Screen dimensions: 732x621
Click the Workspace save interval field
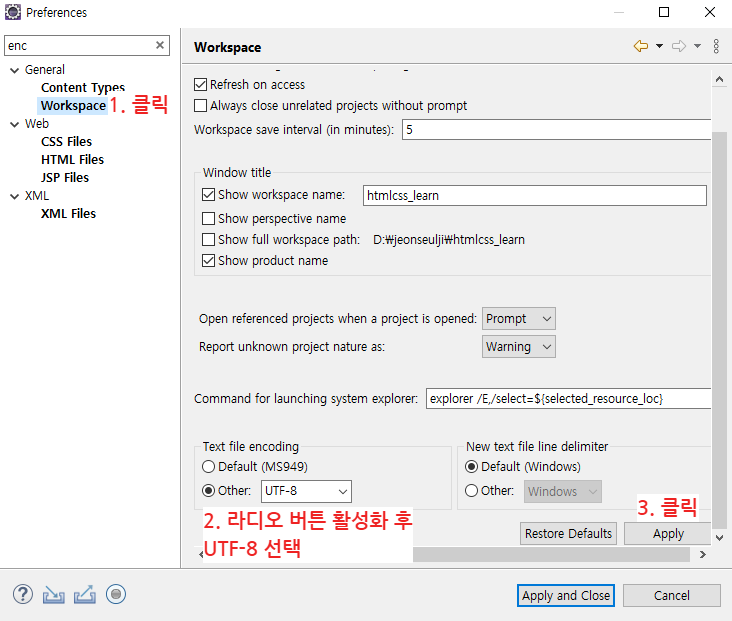(556, 129)
